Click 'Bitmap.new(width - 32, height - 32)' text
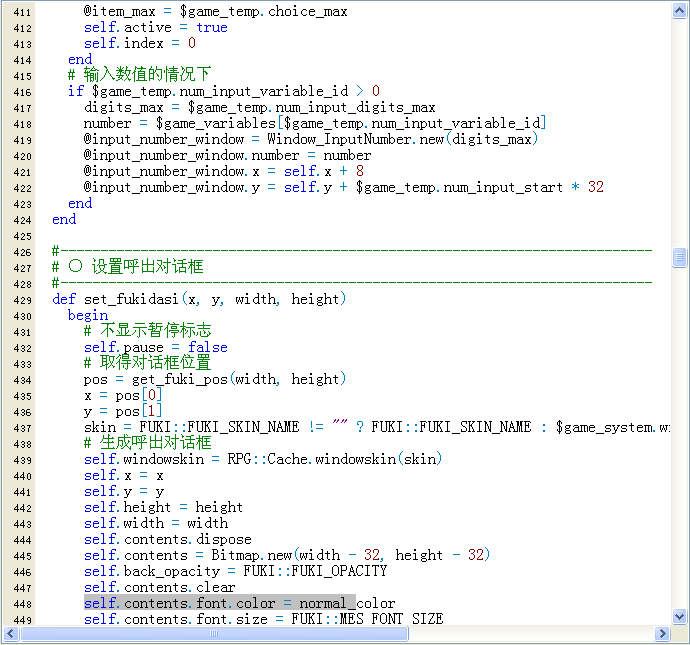The height and width of the screenshot is (645, 690). [350, 555]
